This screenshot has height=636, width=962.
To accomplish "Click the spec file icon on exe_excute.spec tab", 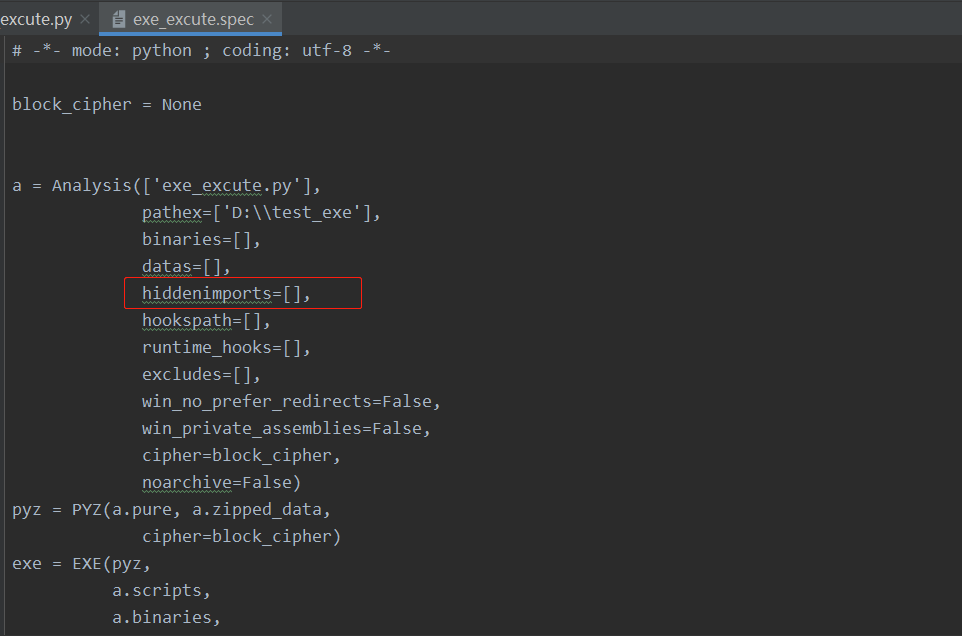I will (x=119, y=20).
